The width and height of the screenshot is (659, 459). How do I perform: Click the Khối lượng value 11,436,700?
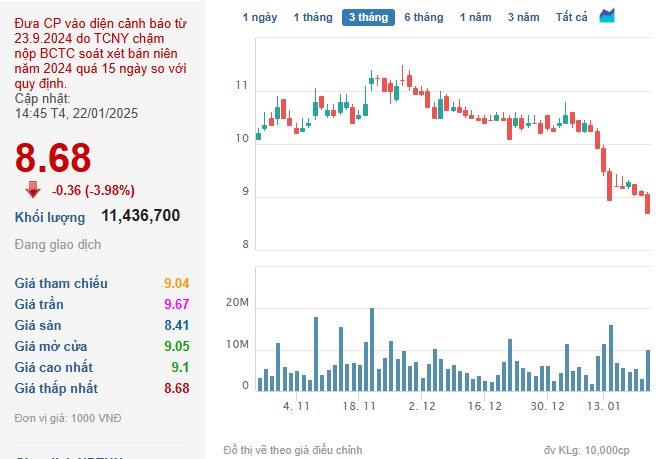pyautogui.click(x=140, y=216)
